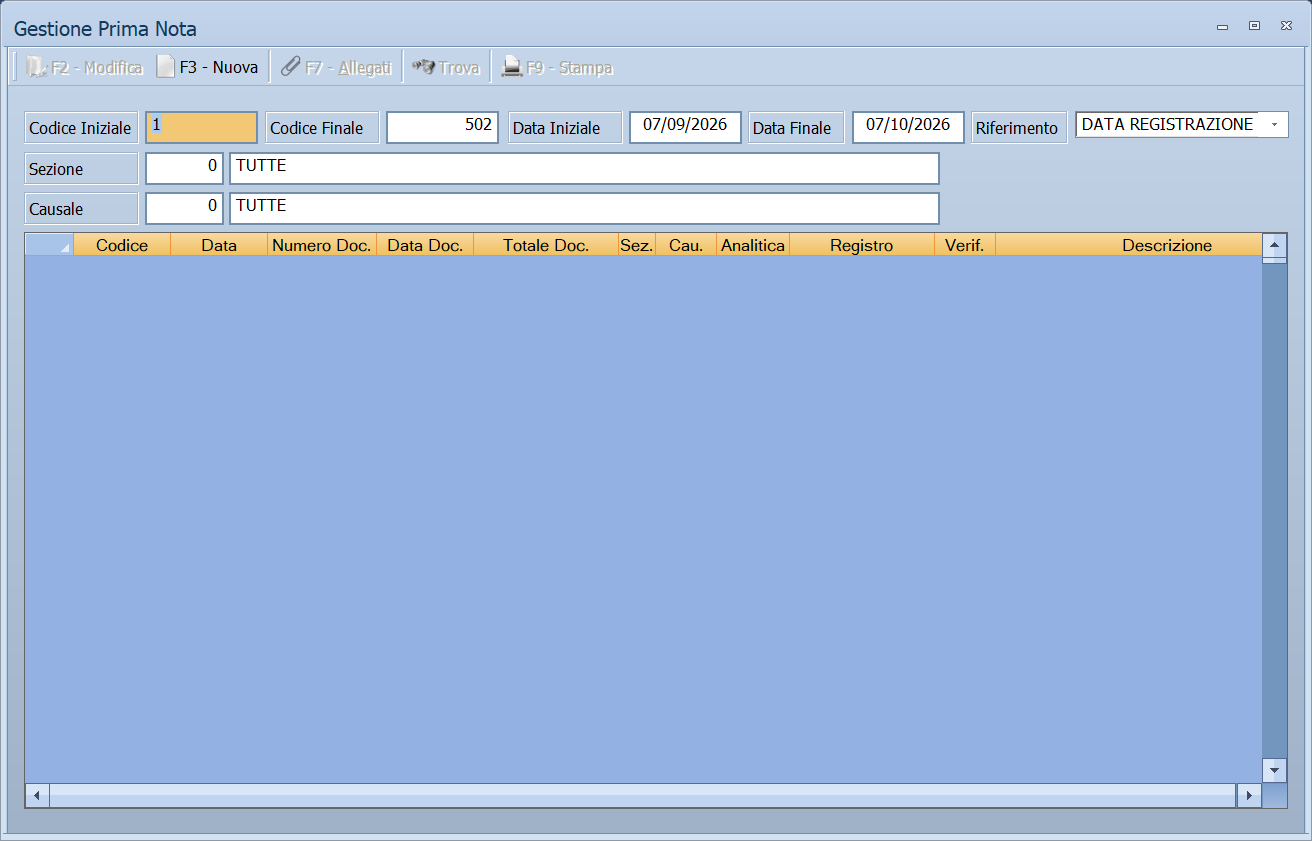Click the Data Finale date field
Screen dimensions: 1312x841
[x=908, y=127]
